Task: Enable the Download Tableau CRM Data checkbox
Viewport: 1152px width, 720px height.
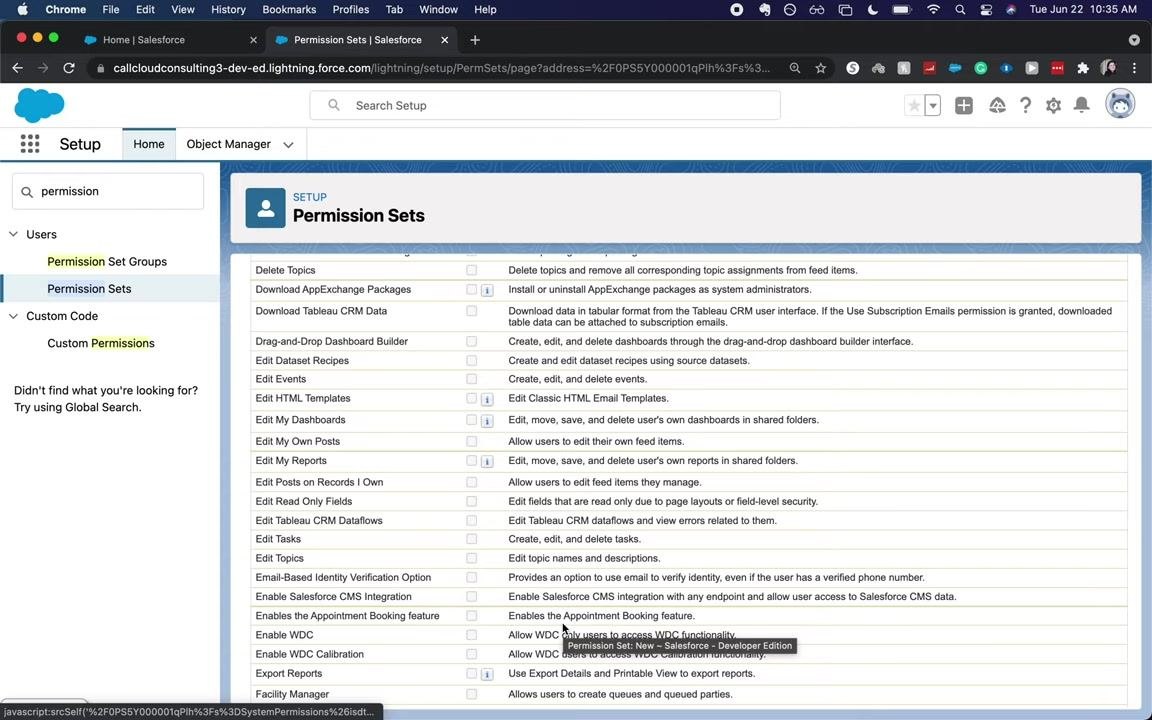Action: pyautogui.click(x=472, y=311)
